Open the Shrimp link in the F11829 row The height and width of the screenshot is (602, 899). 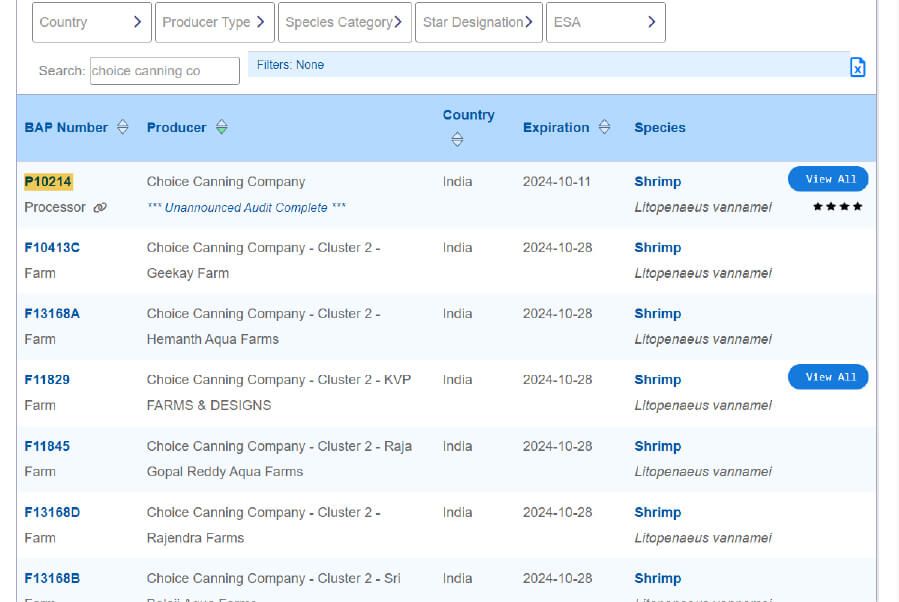(x=658, y=380)
